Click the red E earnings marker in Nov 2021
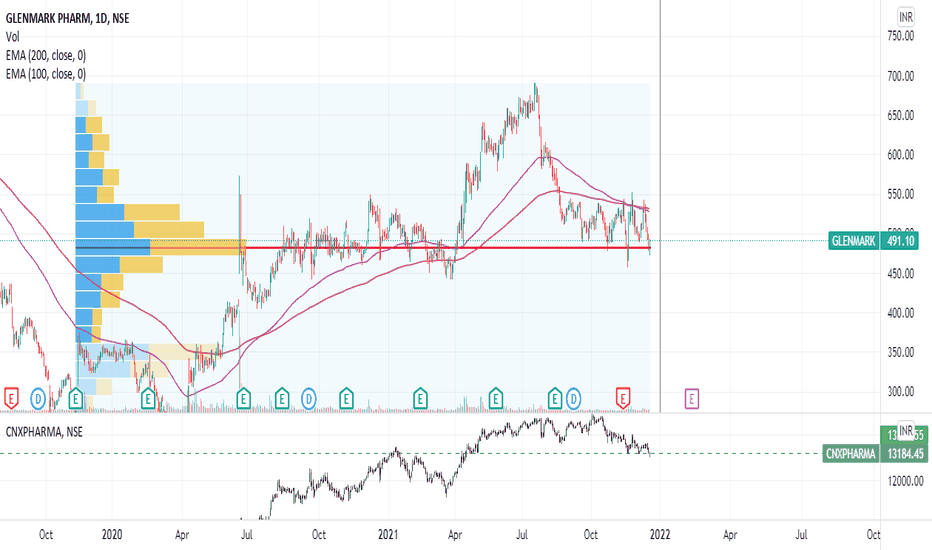 click(x=623, y=398)
